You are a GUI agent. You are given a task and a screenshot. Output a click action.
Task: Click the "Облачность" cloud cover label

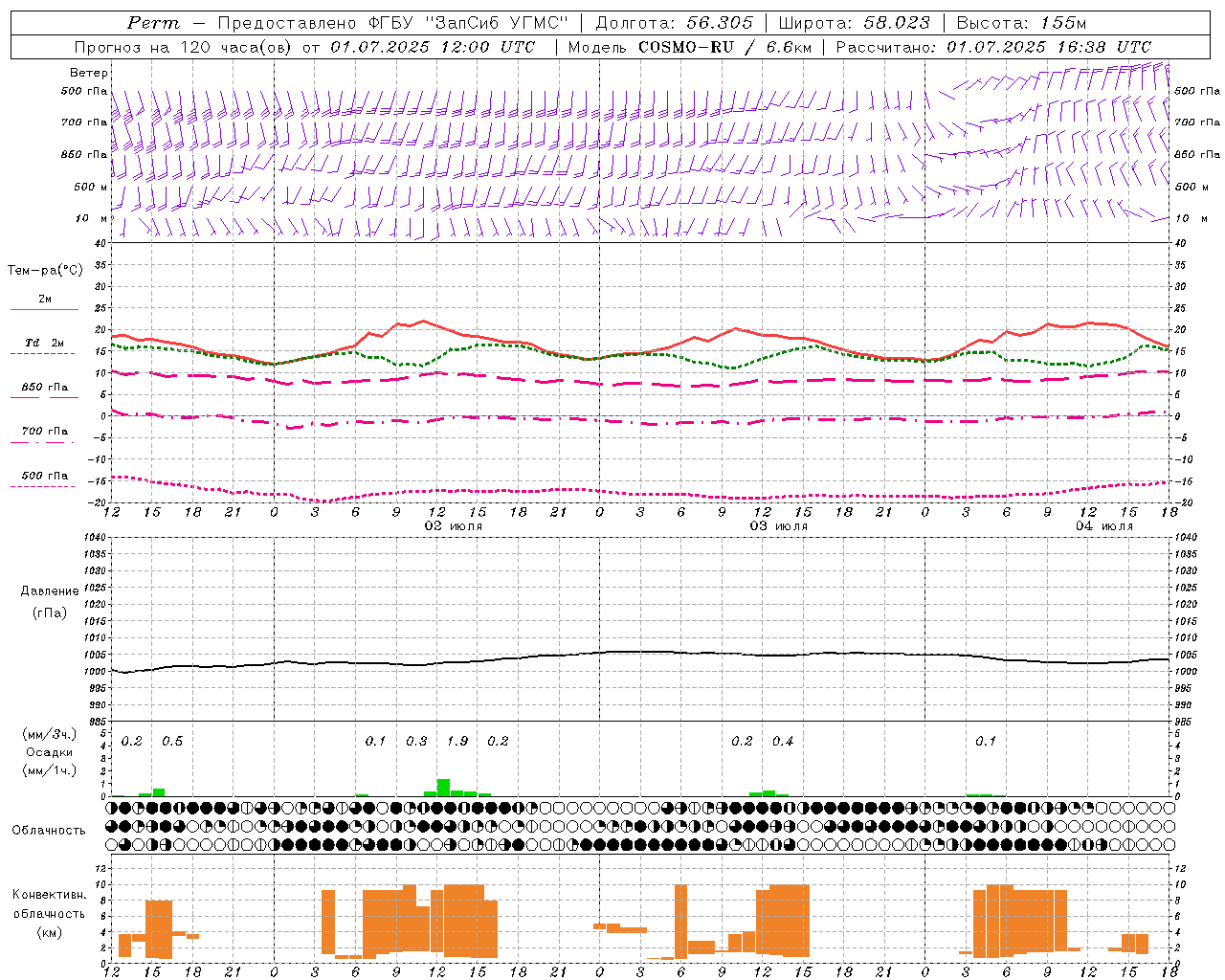(x=49, y=831)
